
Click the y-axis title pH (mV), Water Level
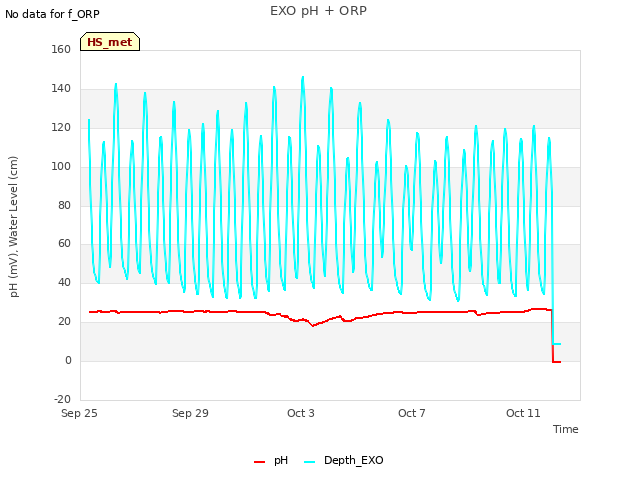tap(14, 227)
